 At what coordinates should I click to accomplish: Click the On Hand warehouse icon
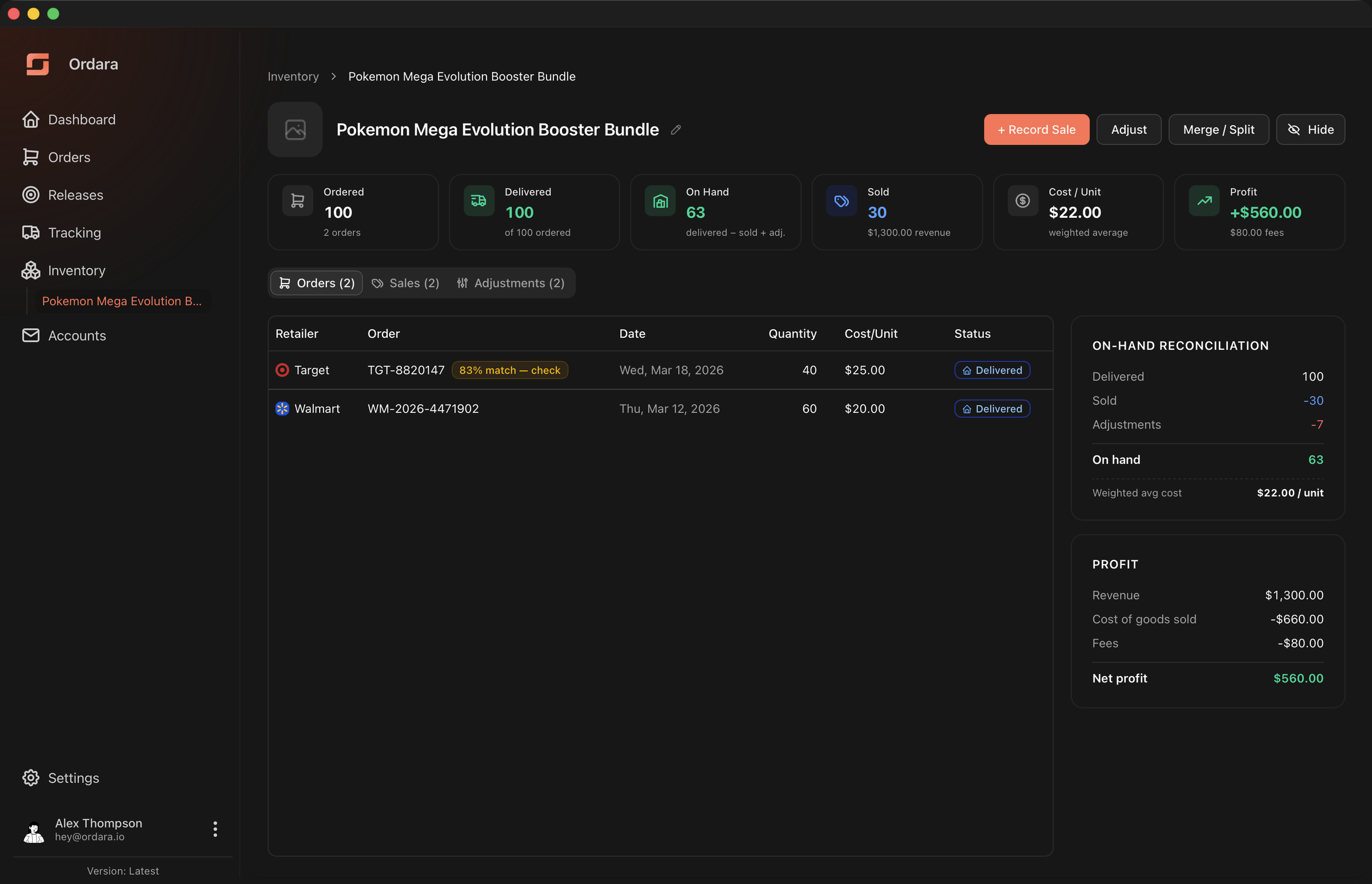click(x=660, y=201)
